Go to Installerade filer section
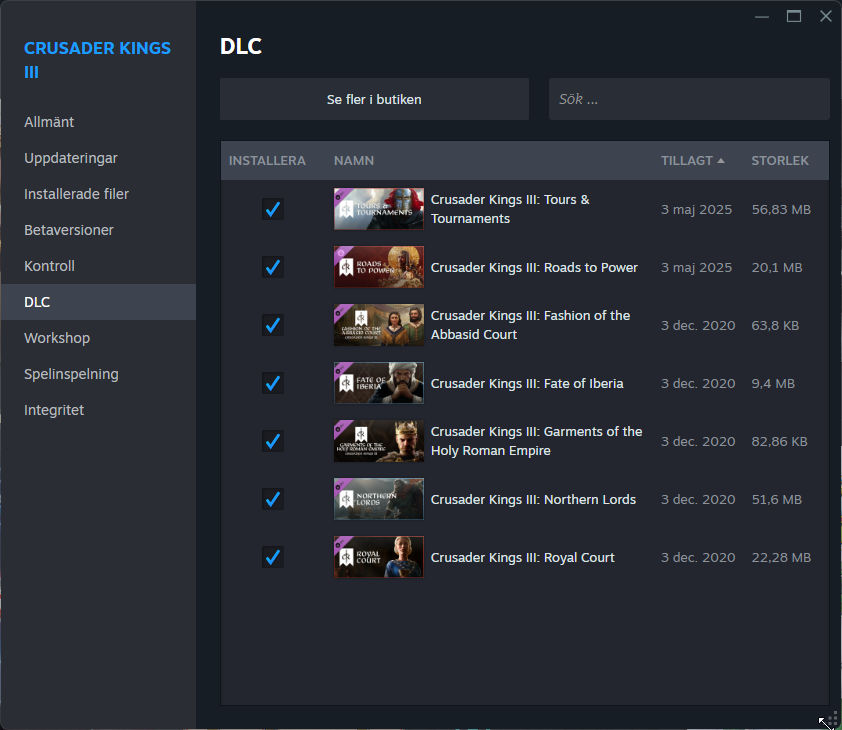The width and height of the screenshot is (842, 730). 98,194
